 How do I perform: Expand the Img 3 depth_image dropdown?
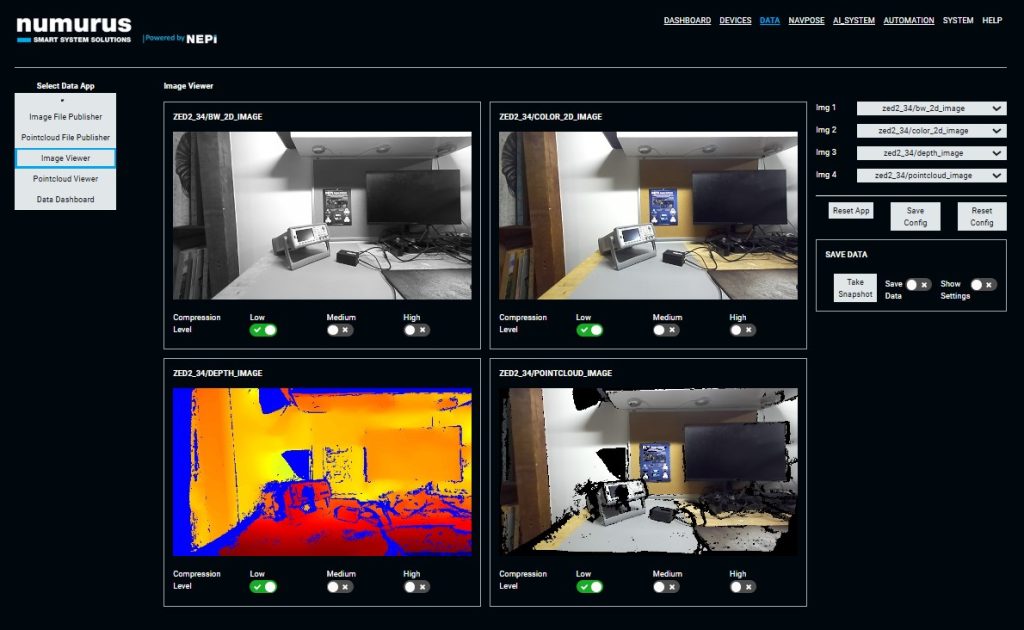tap(930, 153)
